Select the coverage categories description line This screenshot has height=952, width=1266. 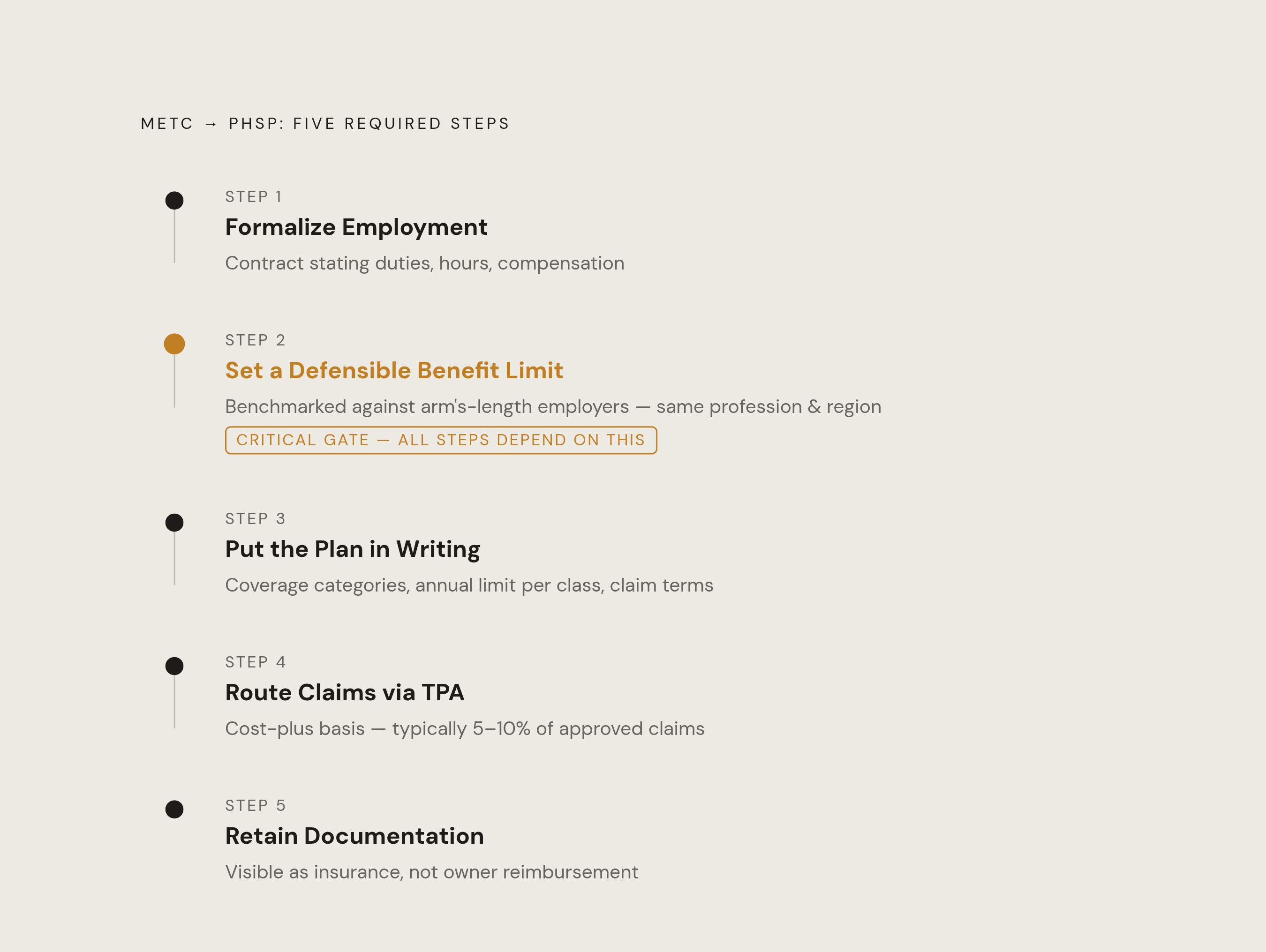[x=469, y=585]
